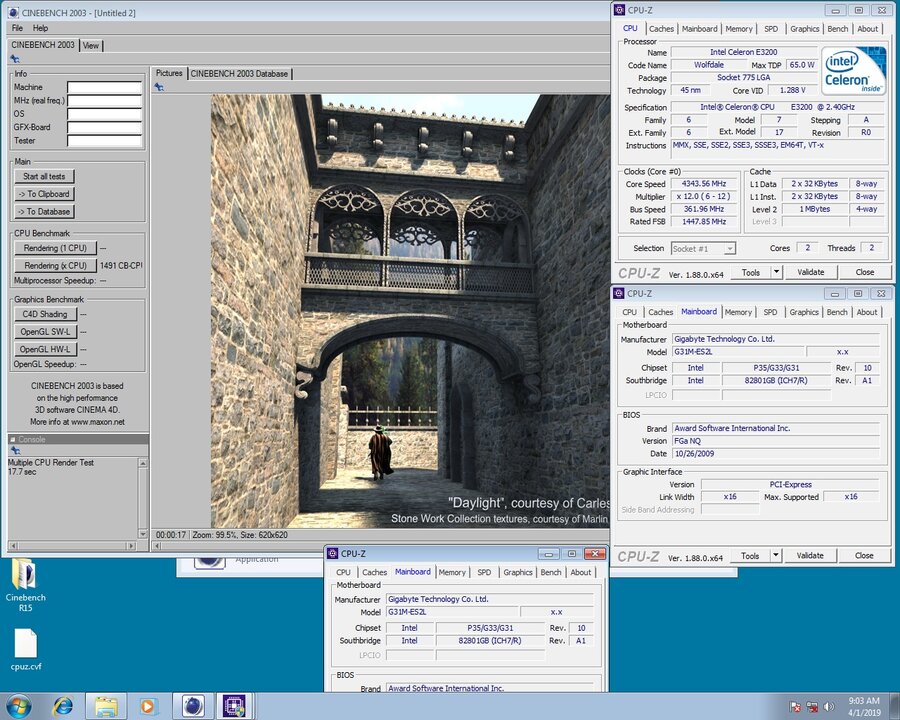Click Core Speed value 4343.56 MHz

pos(704,184)
